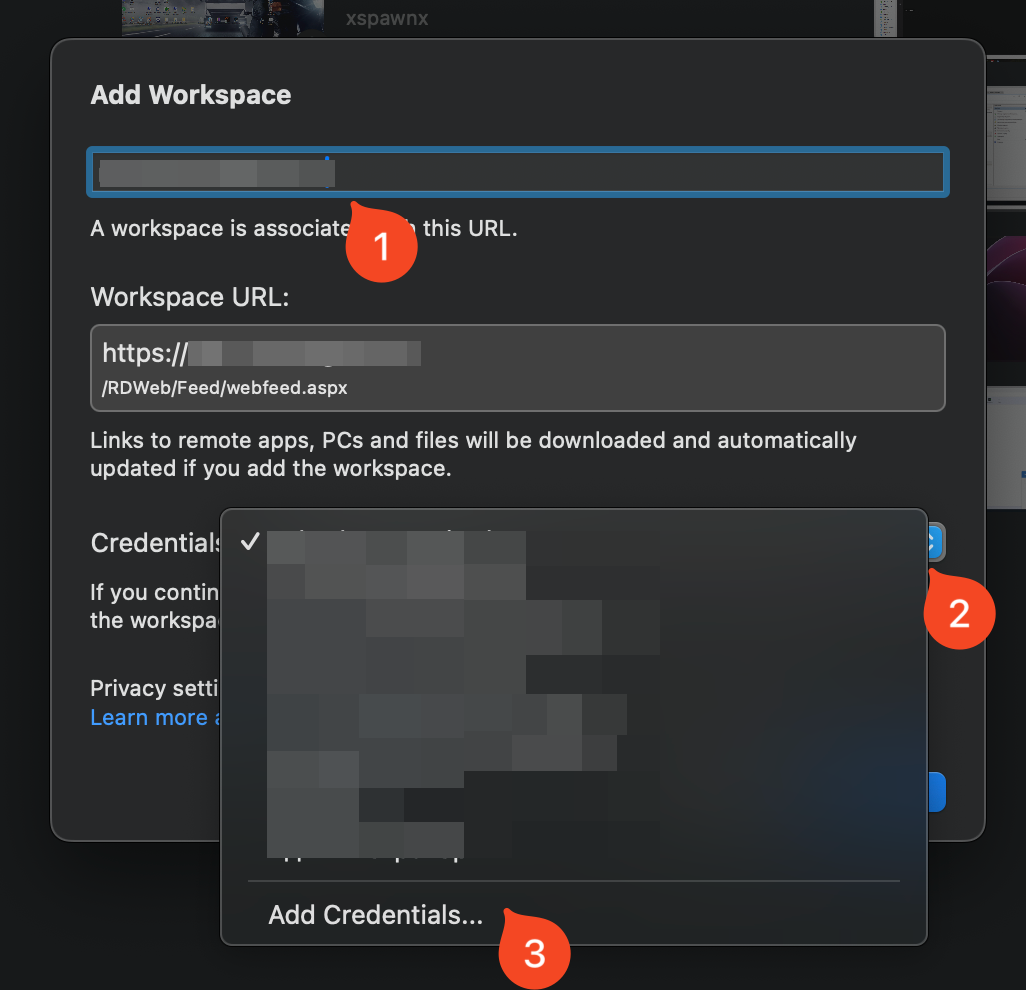Image resolution: width=1026 pixels, height=990 pixels.
Task: Choose Add Credentials... from the dropdown
Action: [375, 915]
